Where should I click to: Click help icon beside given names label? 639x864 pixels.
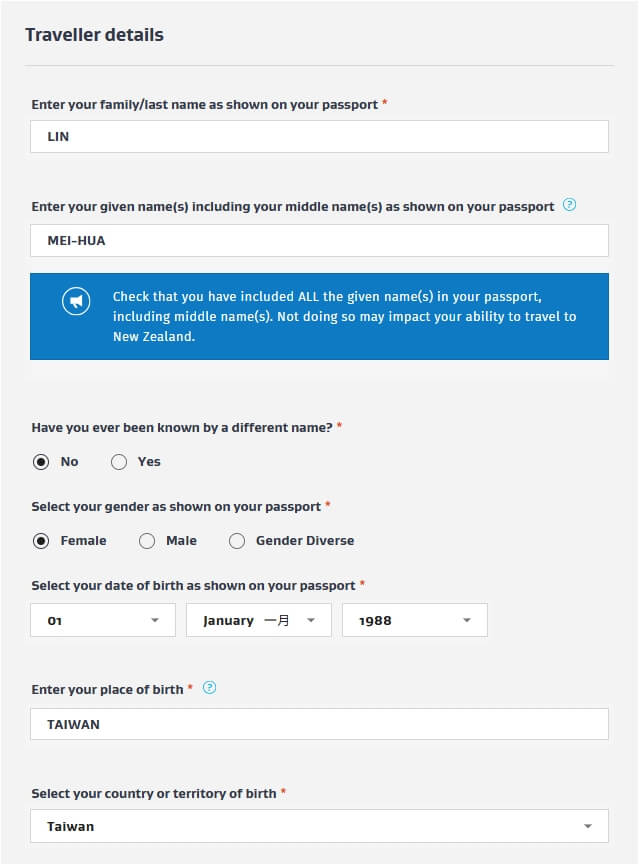(x=570, y=206)
